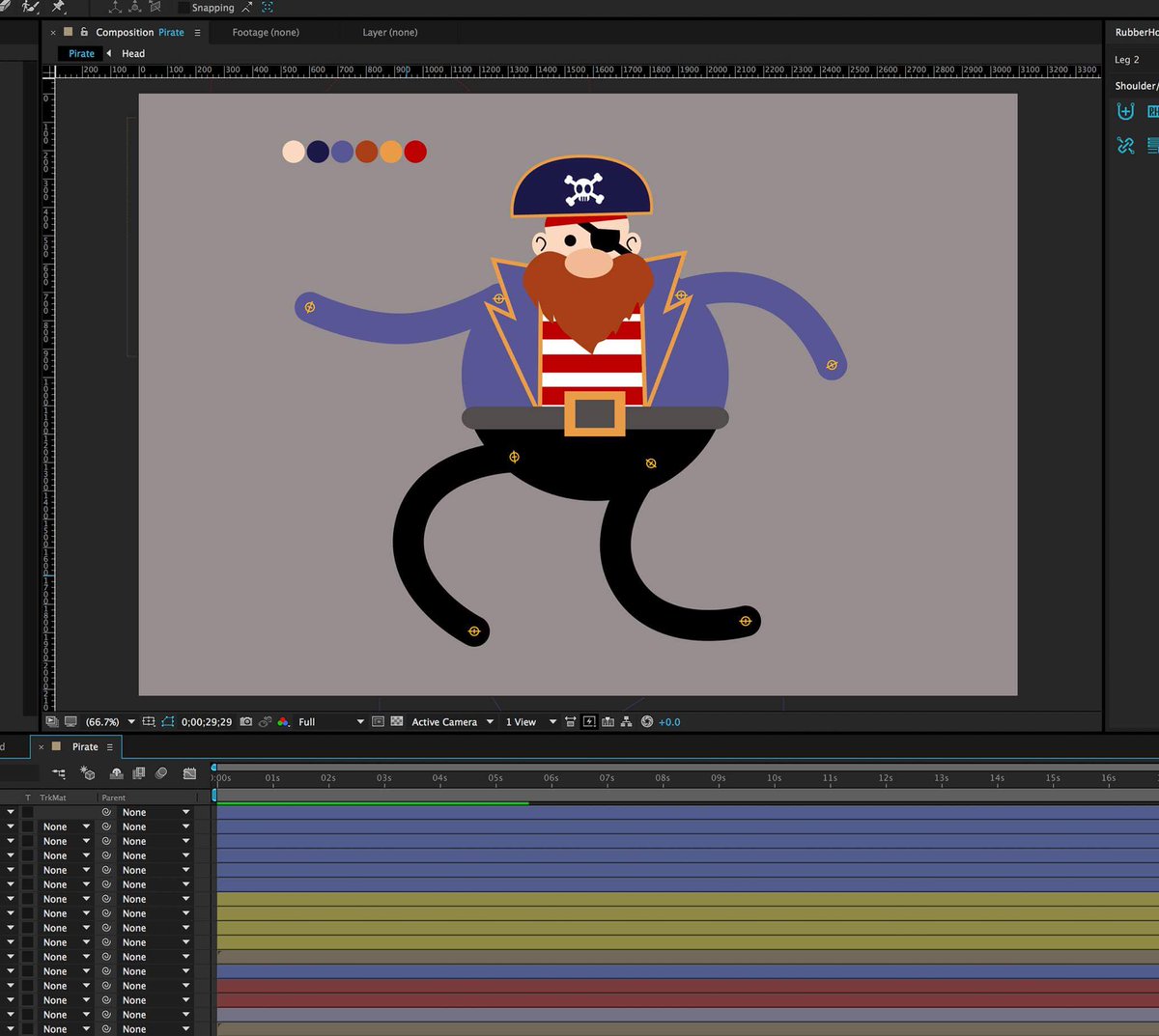Enable Motion Blur for the composition
Screen dimensions: 1159x1036
[x=163, y=772]
